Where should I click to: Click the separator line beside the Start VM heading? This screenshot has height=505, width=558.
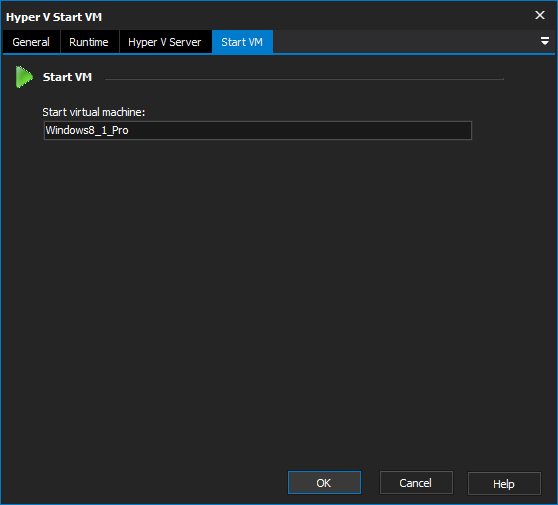tap(304, 79)
